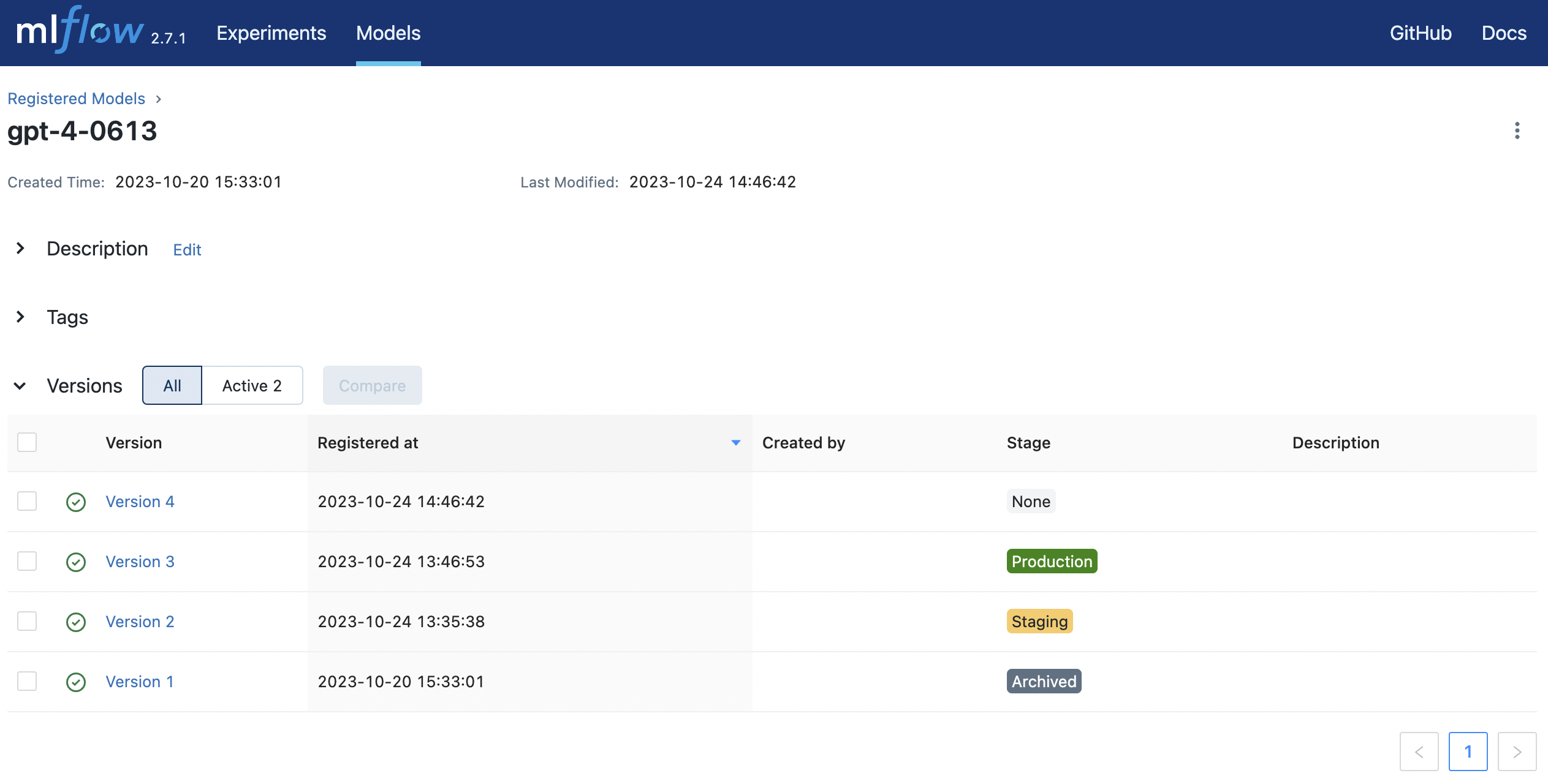Open Version 1 details
The width and height of the screenshot is (1548, 784).
[140, 682]
